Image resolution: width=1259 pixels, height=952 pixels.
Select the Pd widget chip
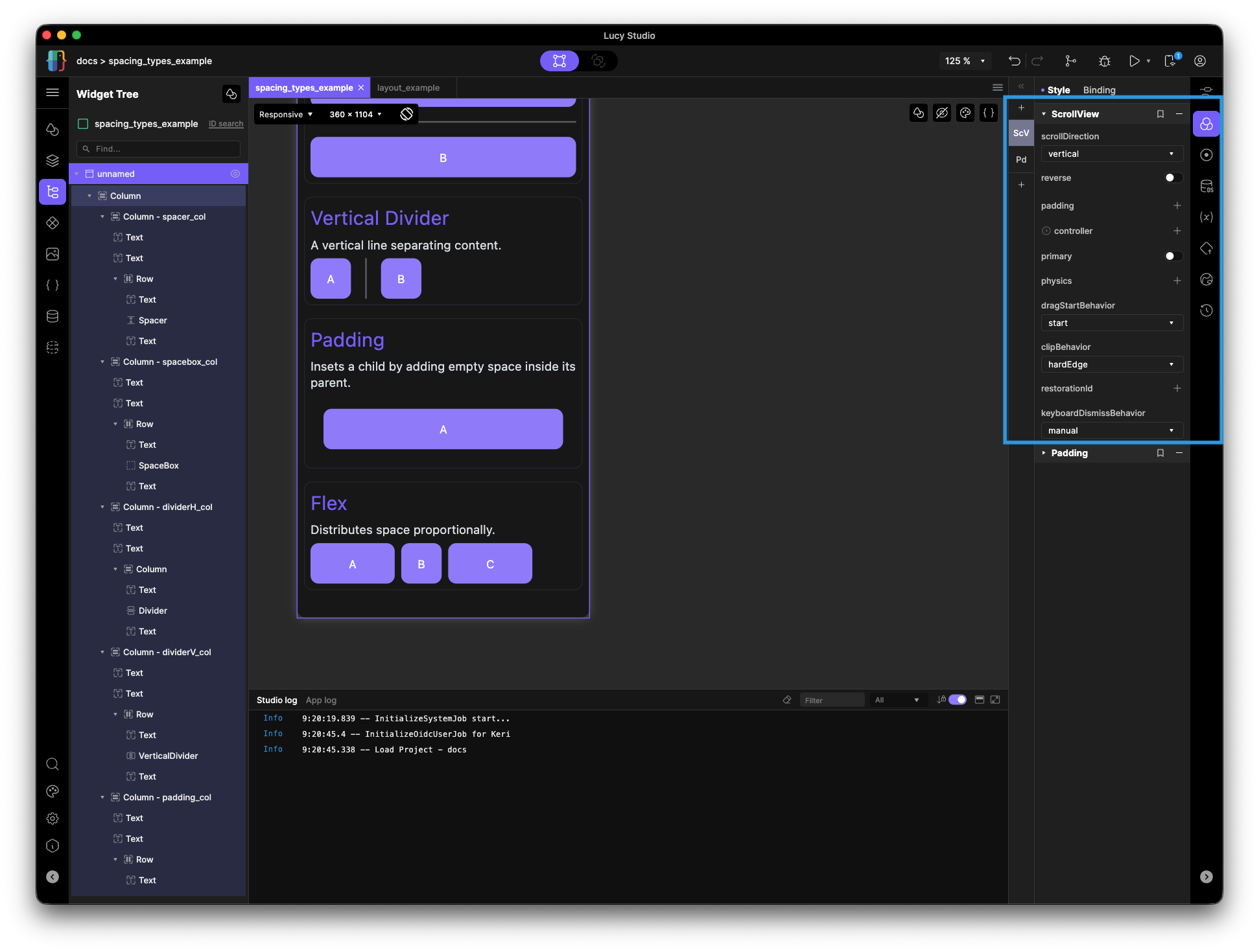coord(1021,159)
